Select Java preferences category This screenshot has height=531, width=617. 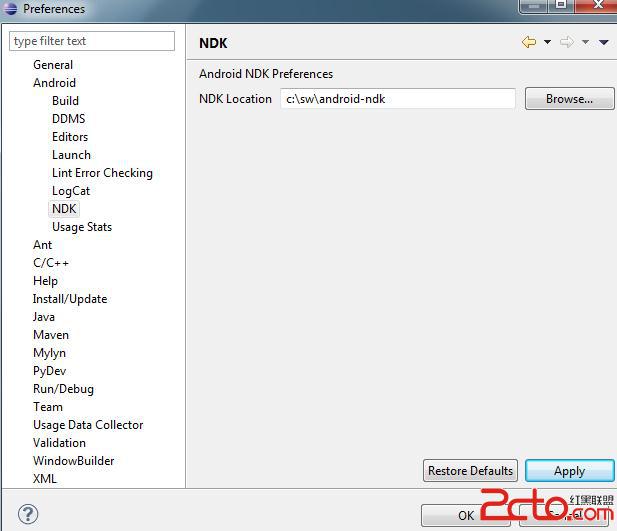click(44, 317)
